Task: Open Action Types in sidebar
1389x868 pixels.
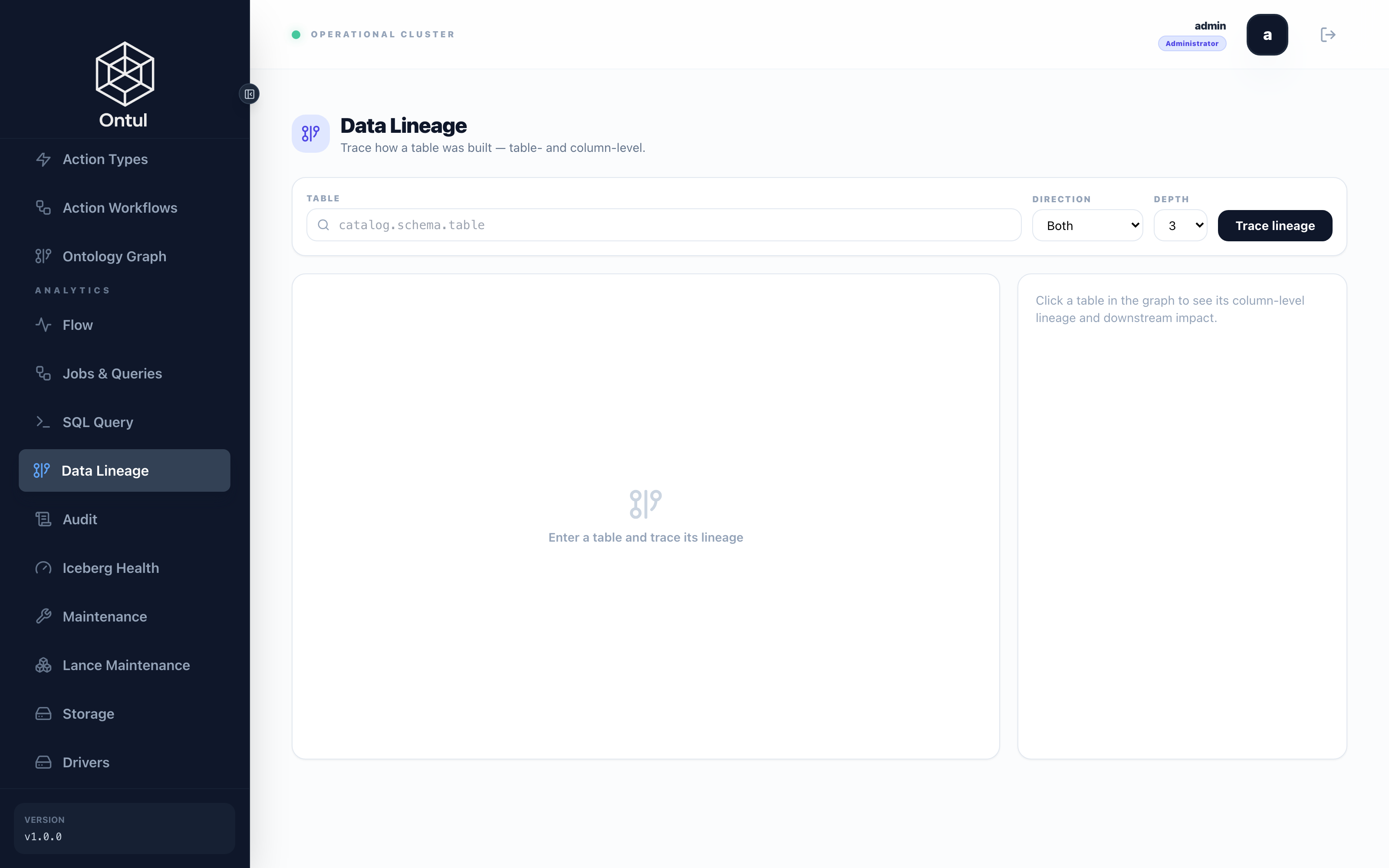Action: pyautogui.click(x=125, y=160)
